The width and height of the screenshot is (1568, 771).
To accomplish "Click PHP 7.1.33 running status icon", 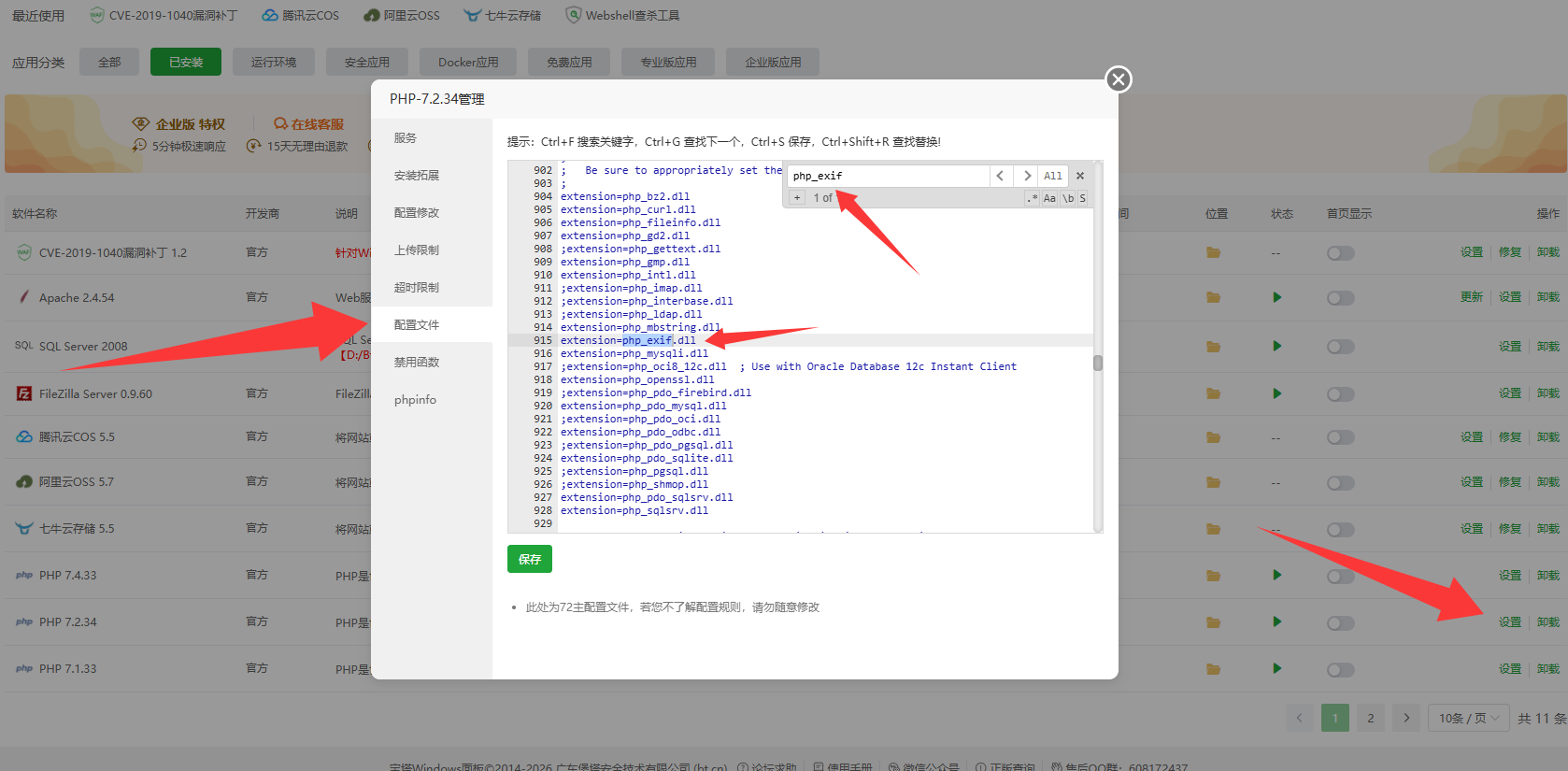I will 1276,669.
